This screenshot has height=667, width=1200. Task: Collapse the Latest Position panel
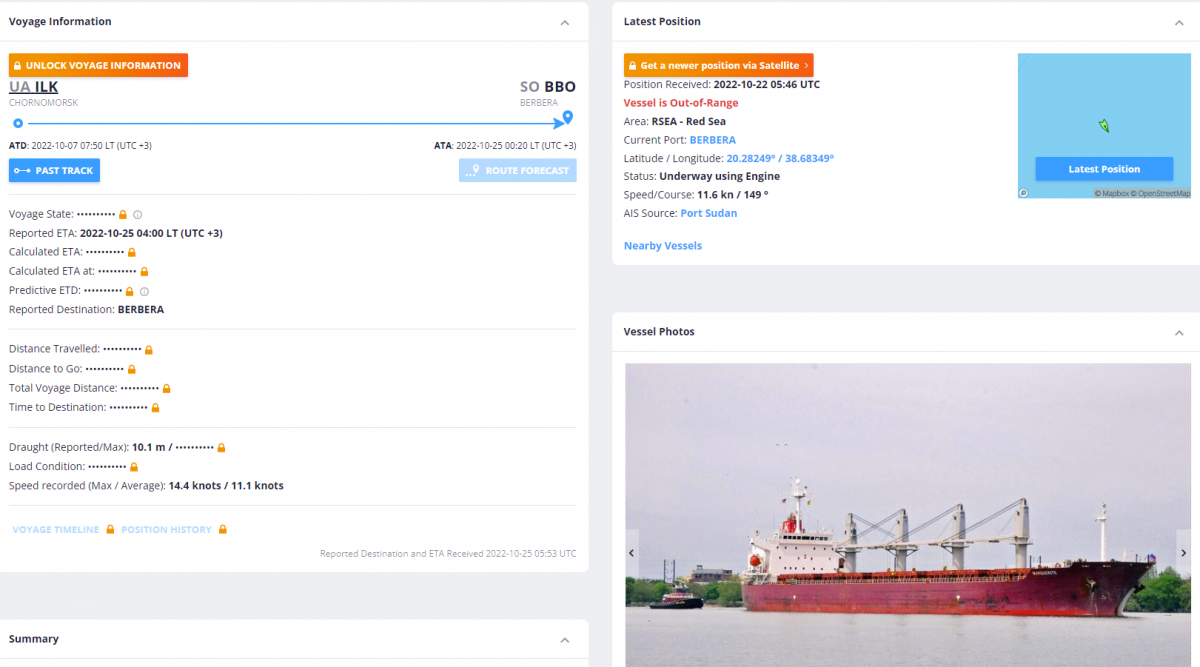point(1178,22)
